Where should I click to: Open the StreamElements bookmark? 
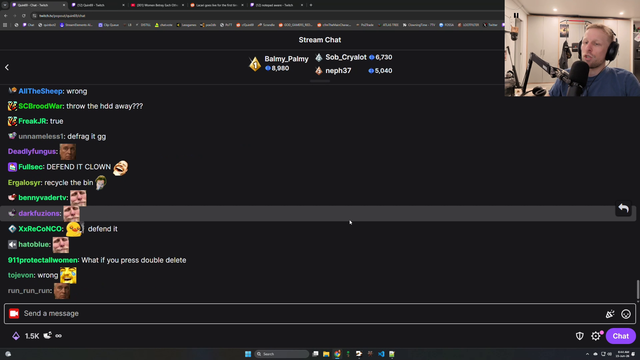point(76,25)
